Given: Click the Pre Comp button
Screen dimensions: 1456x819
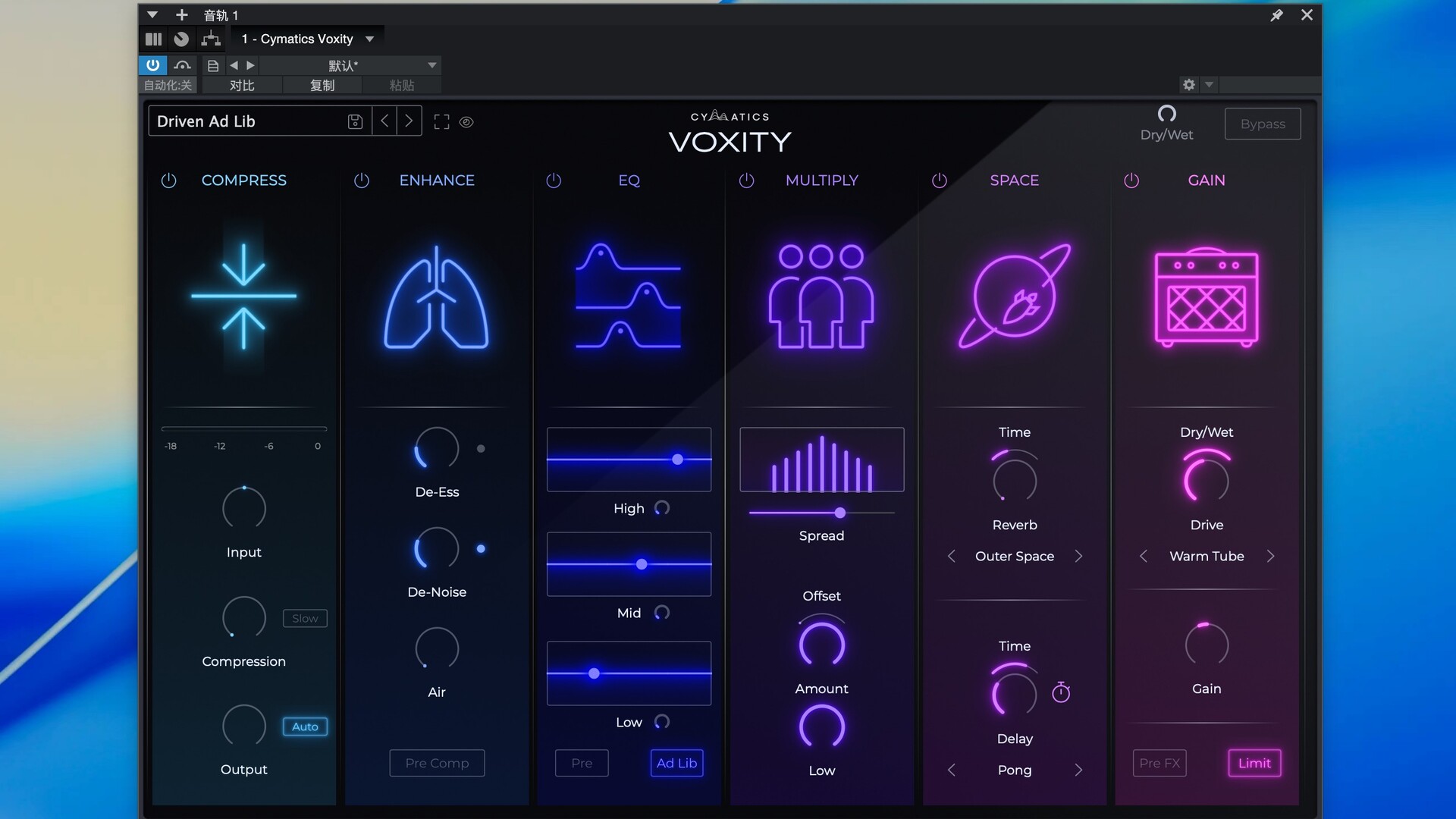Looking at the screenshot, I should [437, 763].
